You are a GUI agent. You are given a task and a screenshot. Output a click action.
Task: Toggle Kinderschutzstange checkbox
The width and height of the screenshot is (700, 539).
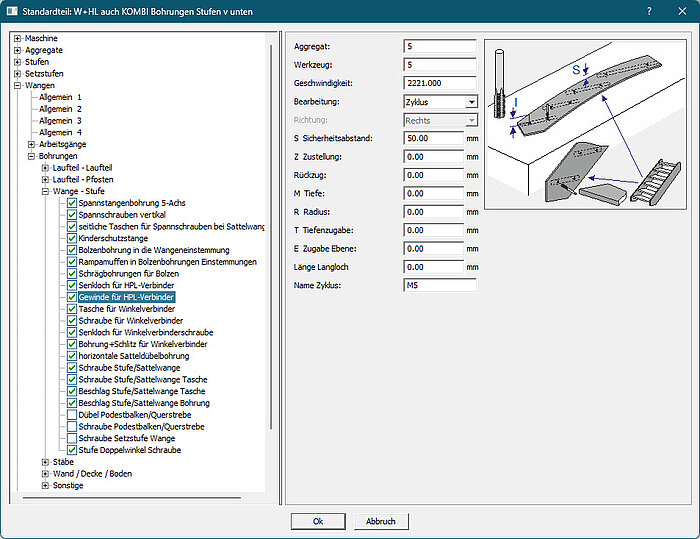[x=72, y=238]
